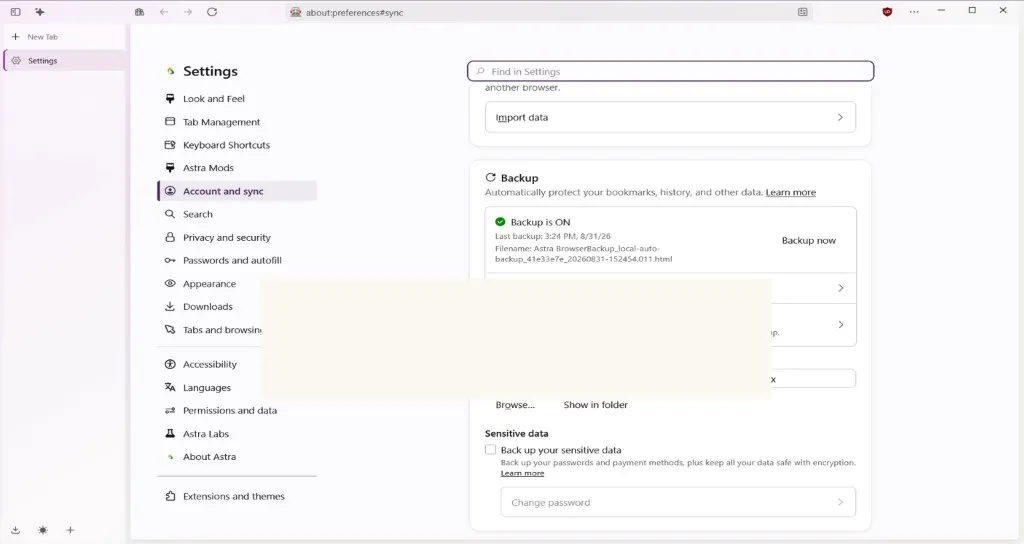Screen dimensions: 1024x544
Task: Reload the current page
Action: click(x=212, y=12)
